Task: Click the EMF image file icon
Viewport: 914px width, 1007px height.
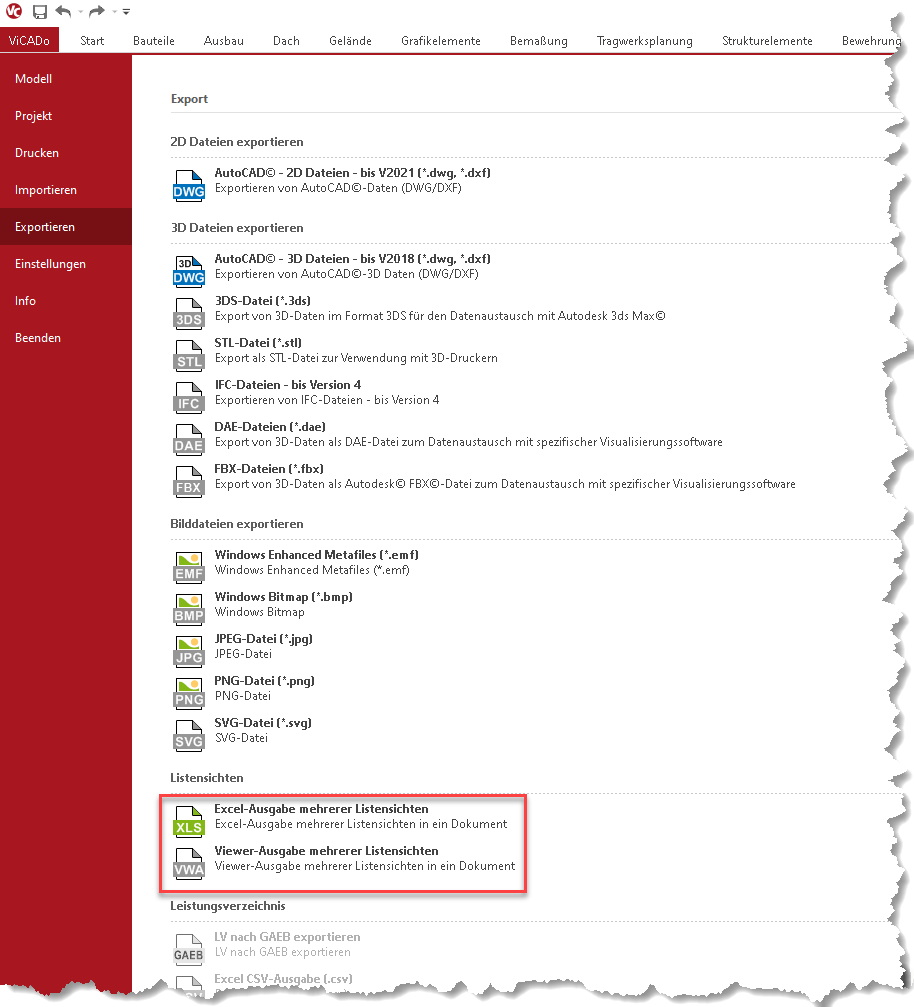Action: coord(188,568)
